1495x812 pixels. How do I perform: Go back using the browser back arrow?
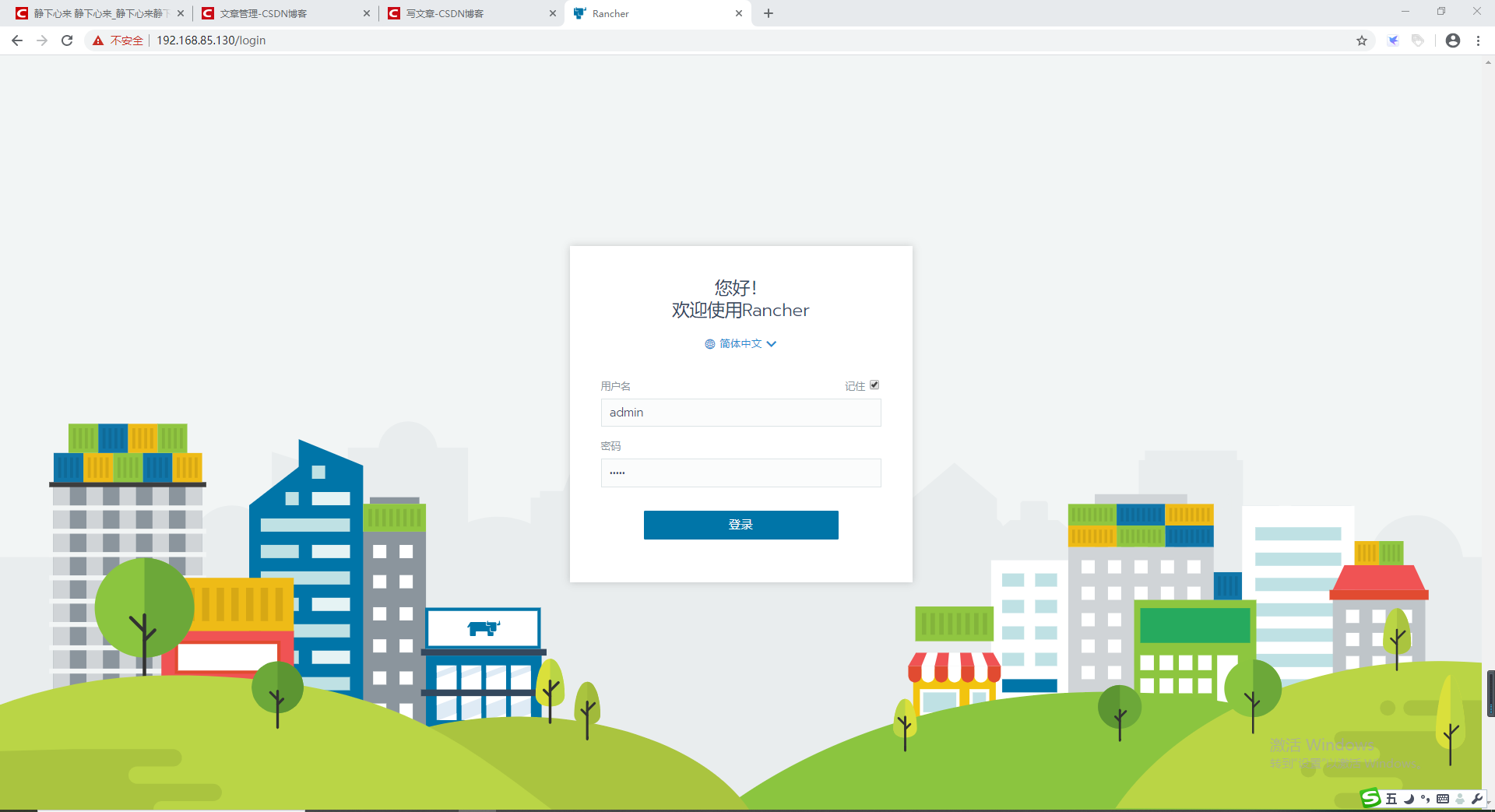coord(17,40)
